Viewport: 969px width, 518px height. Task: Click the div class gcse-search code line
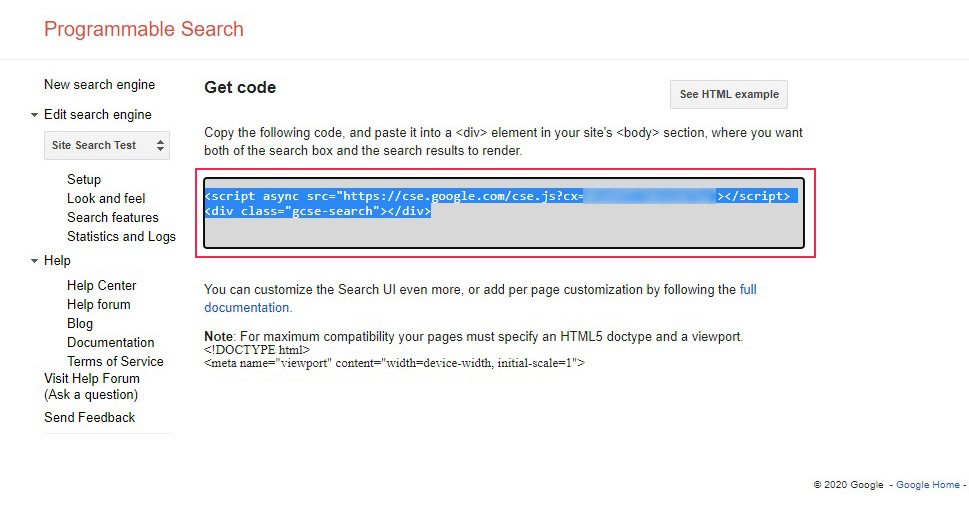click(318, 211)
